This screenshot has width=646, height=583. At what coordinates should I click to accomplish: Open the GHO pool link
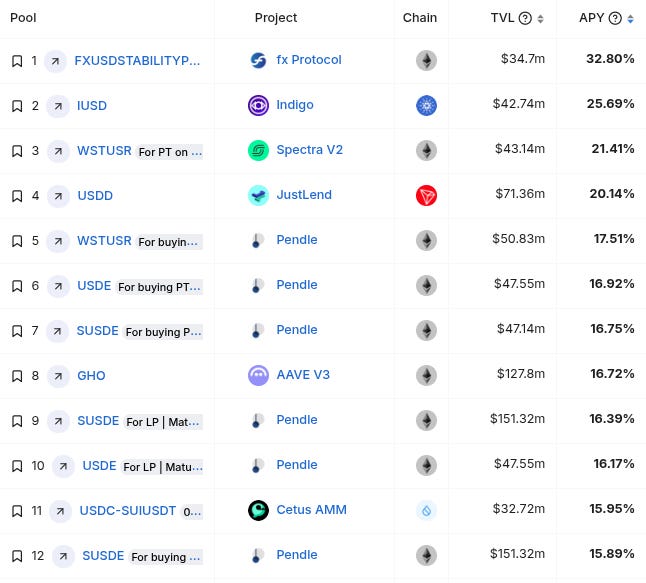(91, 376)
